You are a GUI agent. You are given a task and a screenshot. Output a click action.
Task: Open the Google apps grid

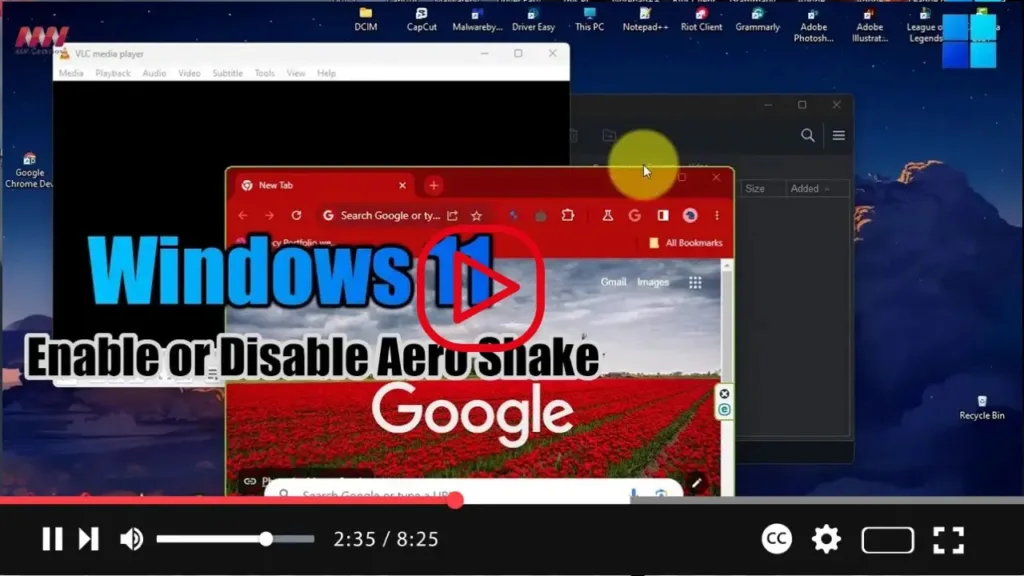695,283
